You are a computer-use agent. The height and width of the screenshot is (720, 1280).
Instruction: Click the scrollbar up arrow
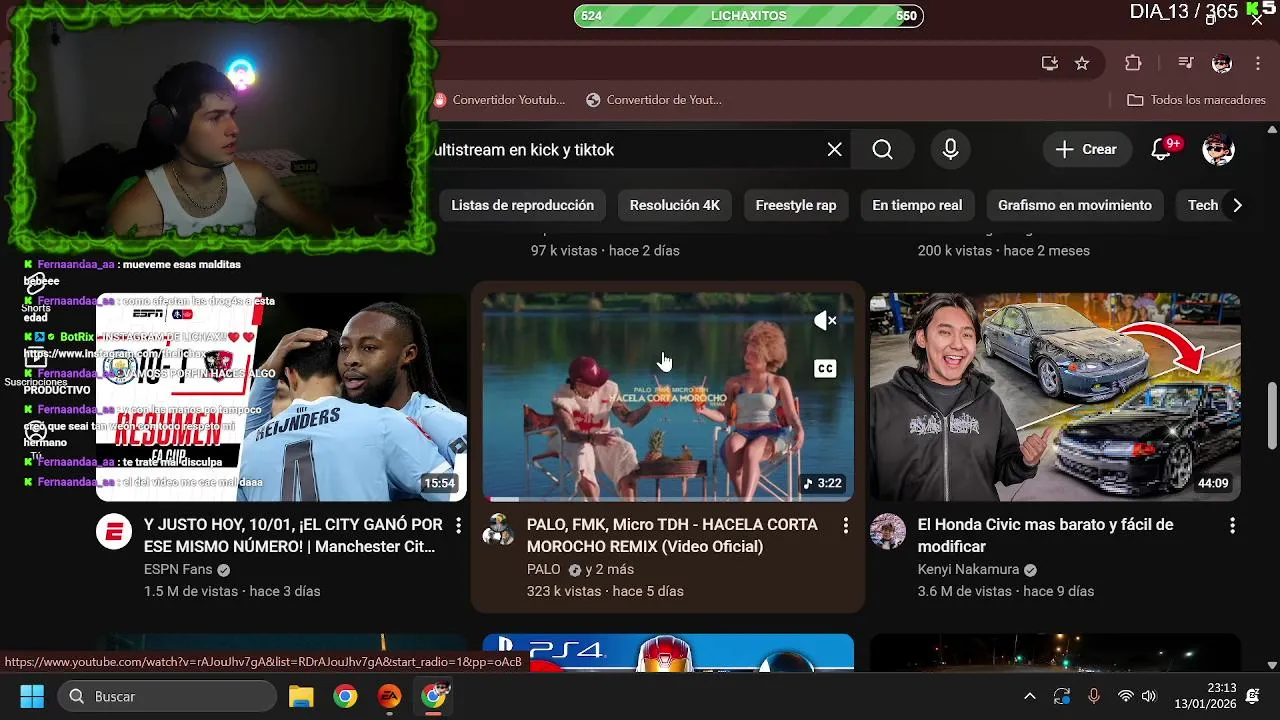click(1272, 130)
